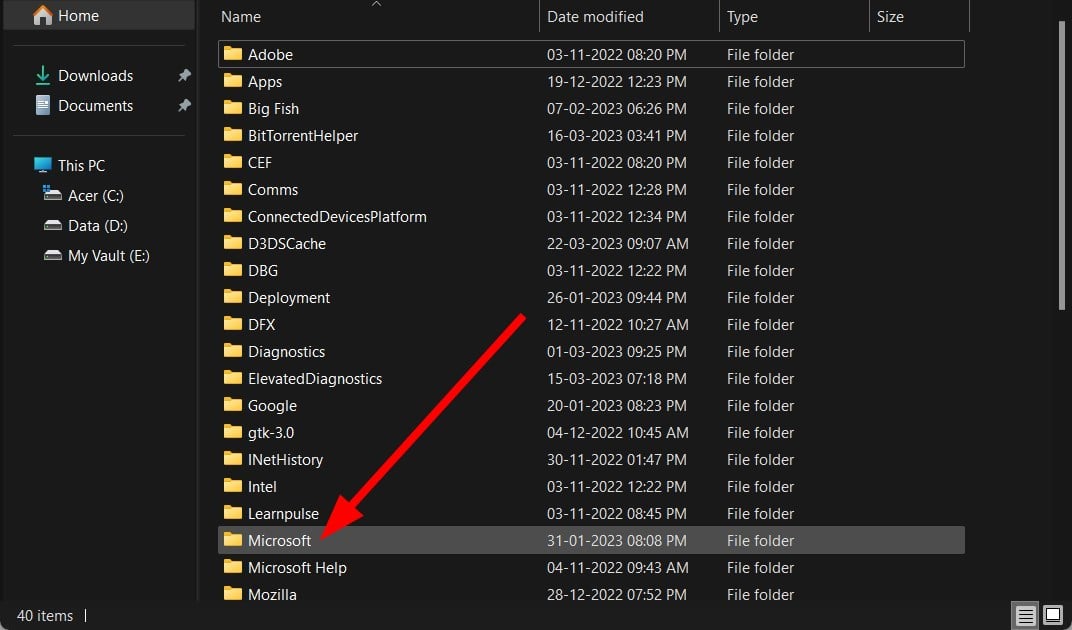The height and width of the screenshot is (630, 1072).
Task: Select the Adobe folder icon
Action: click(233, 53)
